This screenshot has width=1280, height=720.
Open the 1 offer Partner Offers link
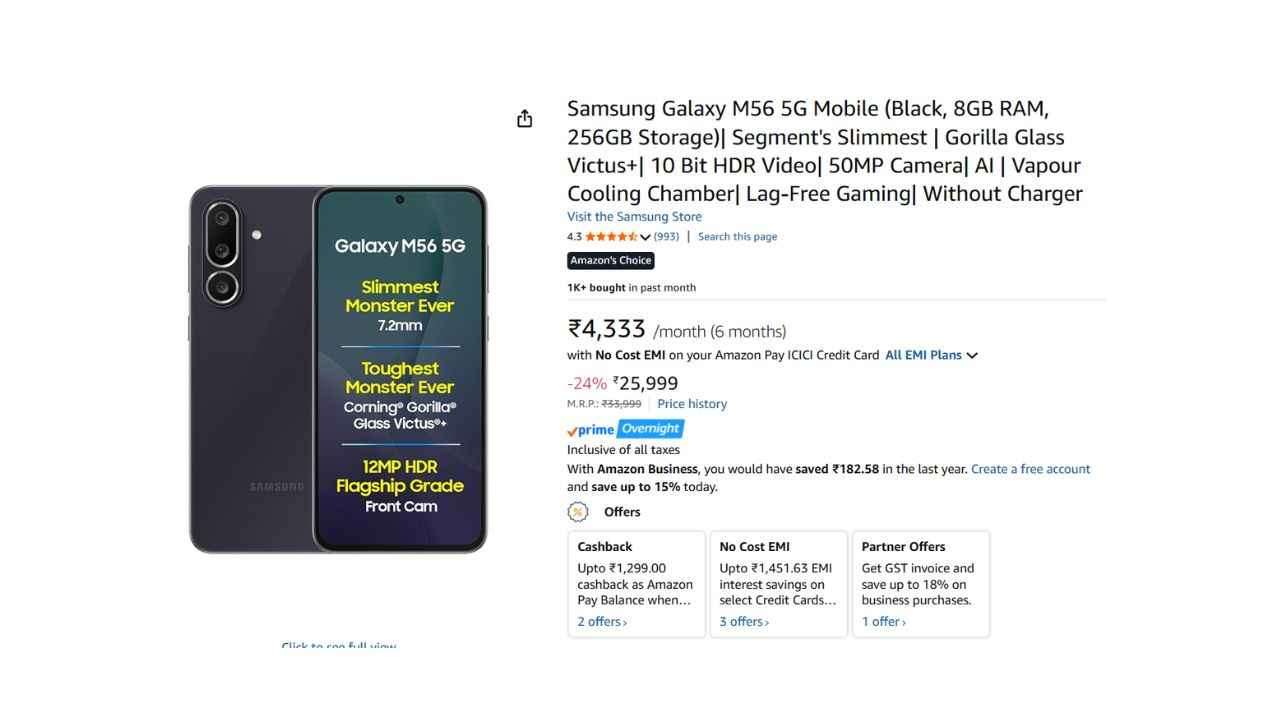(x=884, y=622)
